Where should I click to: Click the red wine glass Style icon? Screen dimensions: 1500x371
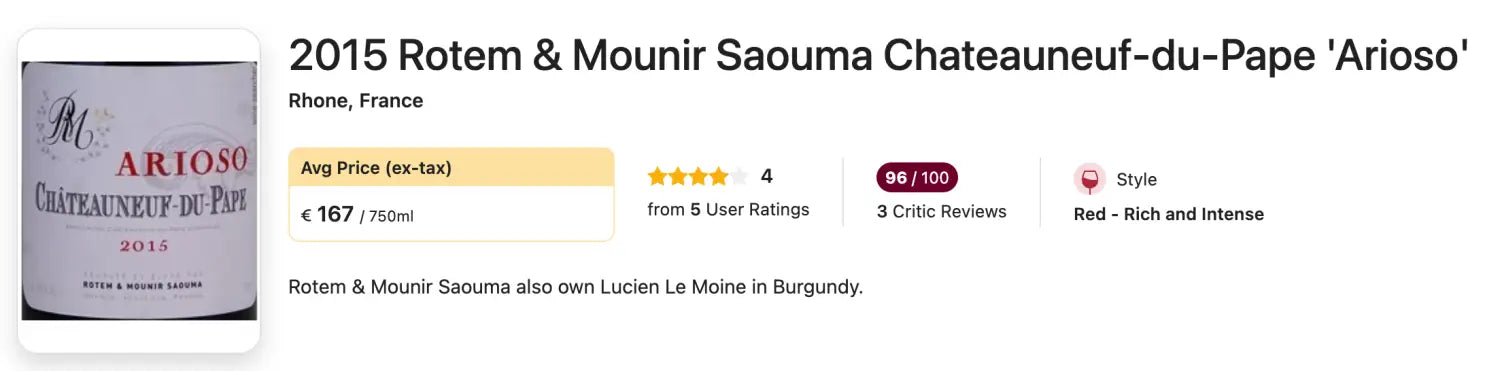(1090, 180)
